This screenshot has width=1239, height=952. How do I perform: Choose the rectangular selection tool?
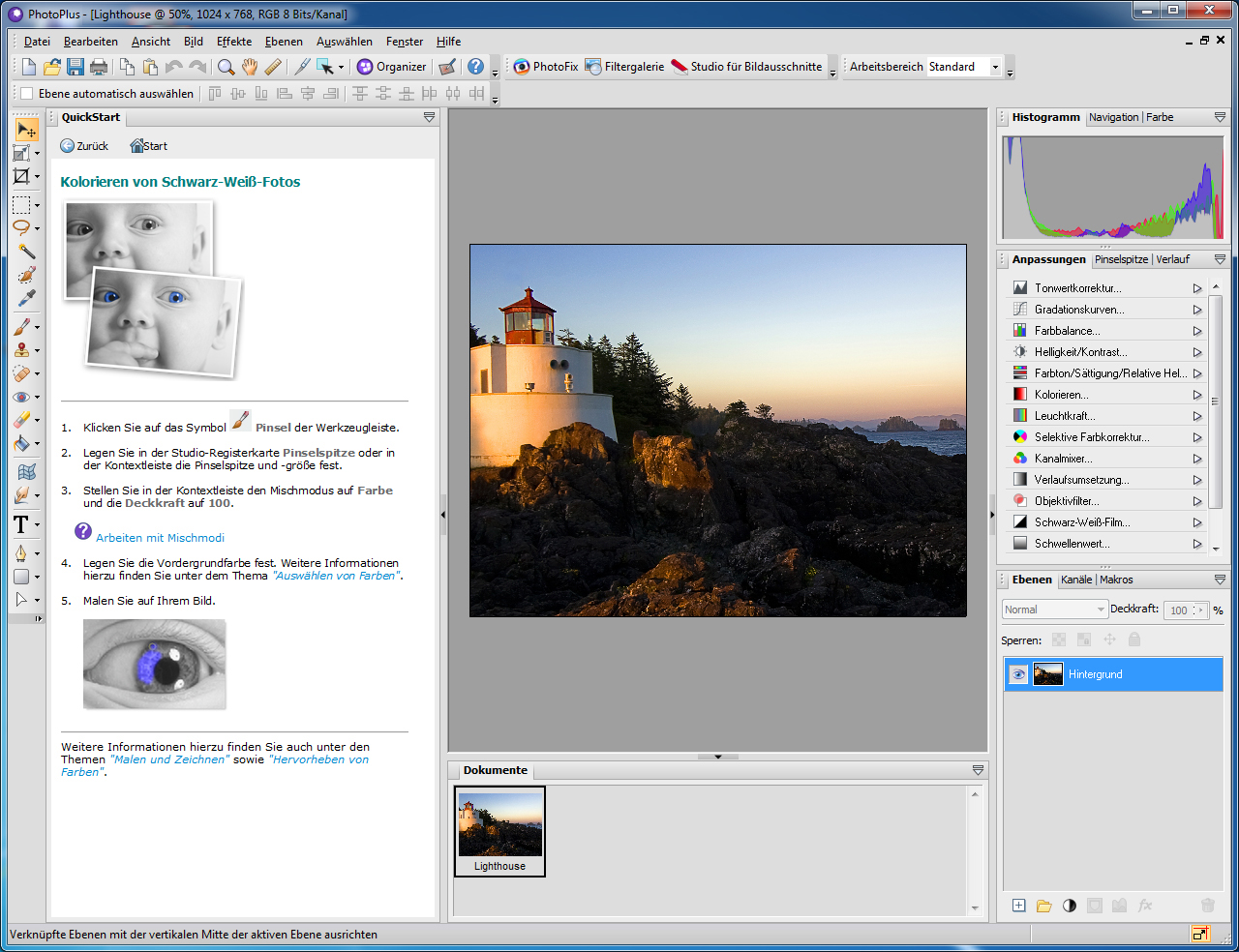(21, 205)
